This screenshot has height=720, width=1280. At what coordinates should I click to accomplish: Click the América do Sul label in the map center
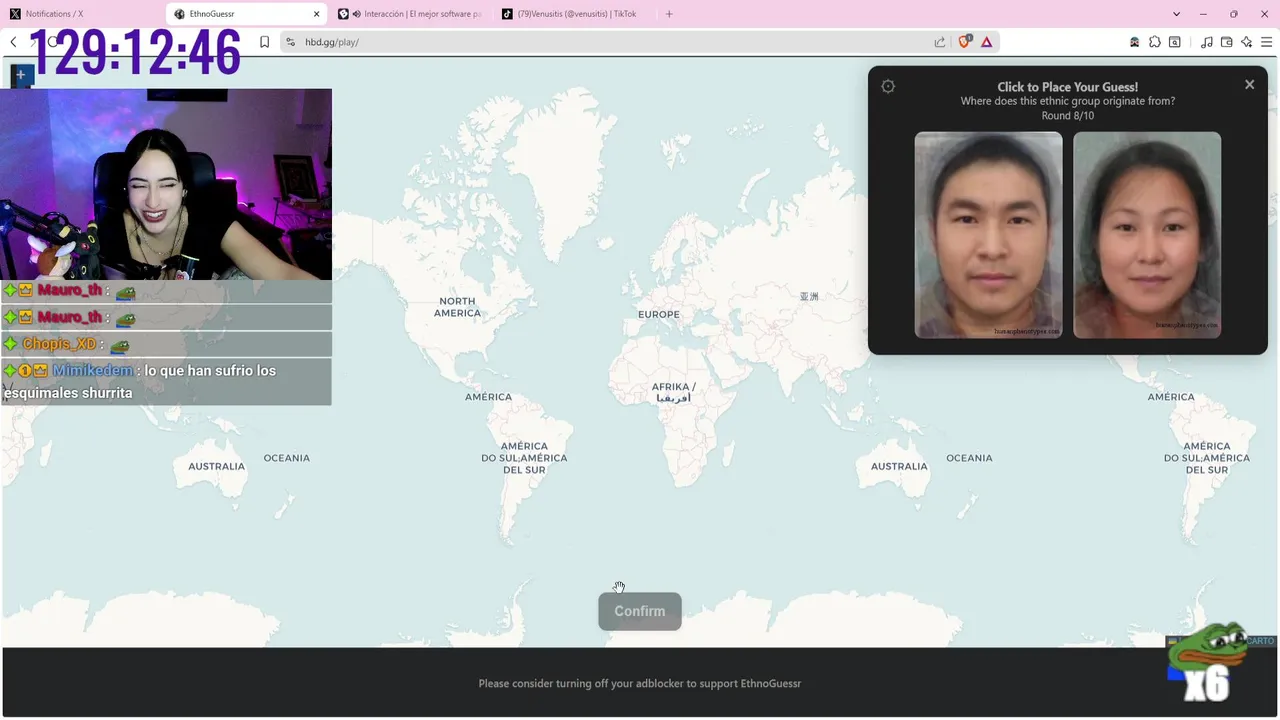524,458
